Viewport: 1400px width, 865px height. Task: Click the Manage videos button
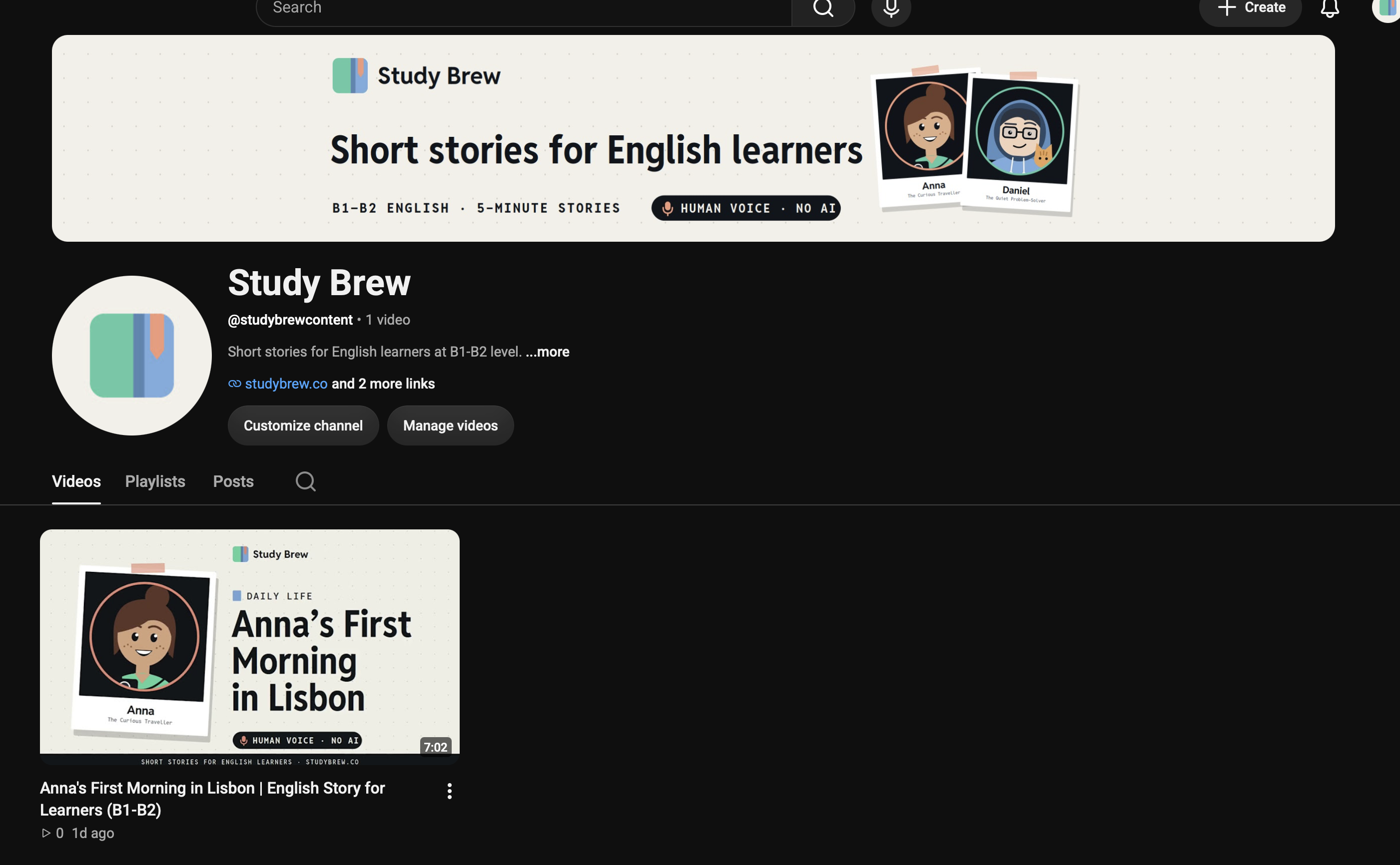coord(451,426)
